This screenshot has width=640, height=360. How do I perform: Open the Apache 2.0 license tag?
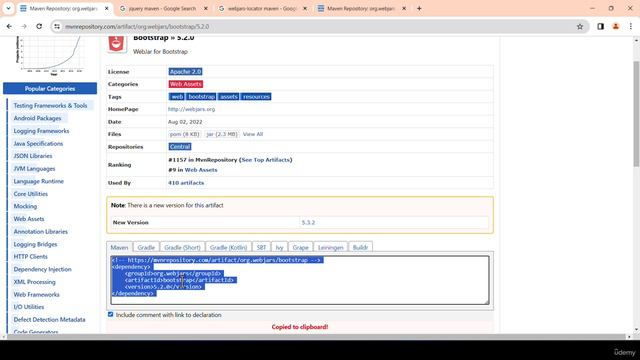click(185, 71)
